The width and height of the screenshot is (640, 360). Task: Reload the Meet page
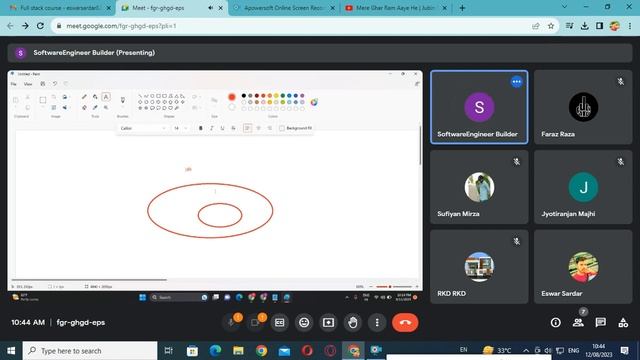point(40,26)
